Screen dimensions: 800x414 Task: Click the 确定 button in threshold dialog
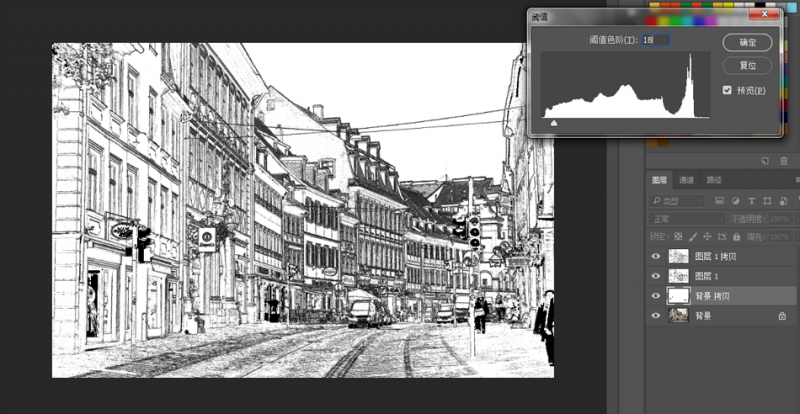point(747,42)
